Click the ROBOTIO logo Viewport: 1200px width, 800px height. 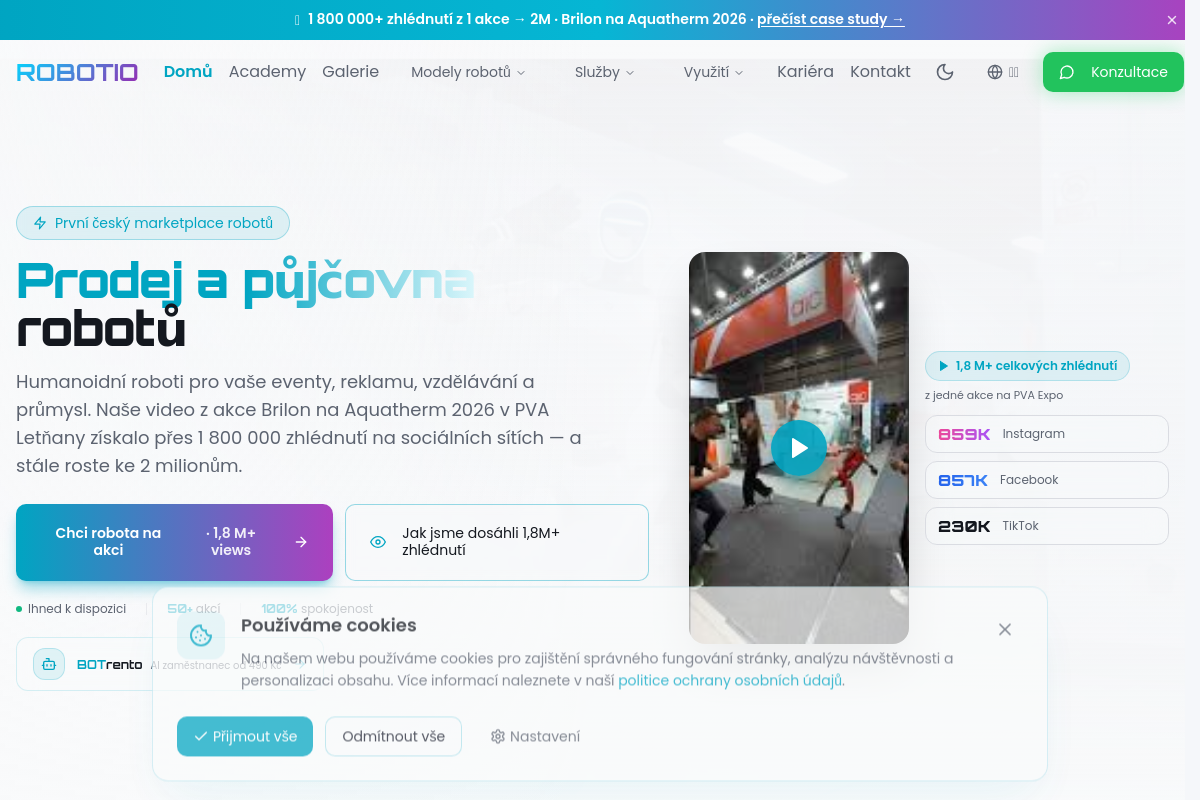tap(77, 72)
